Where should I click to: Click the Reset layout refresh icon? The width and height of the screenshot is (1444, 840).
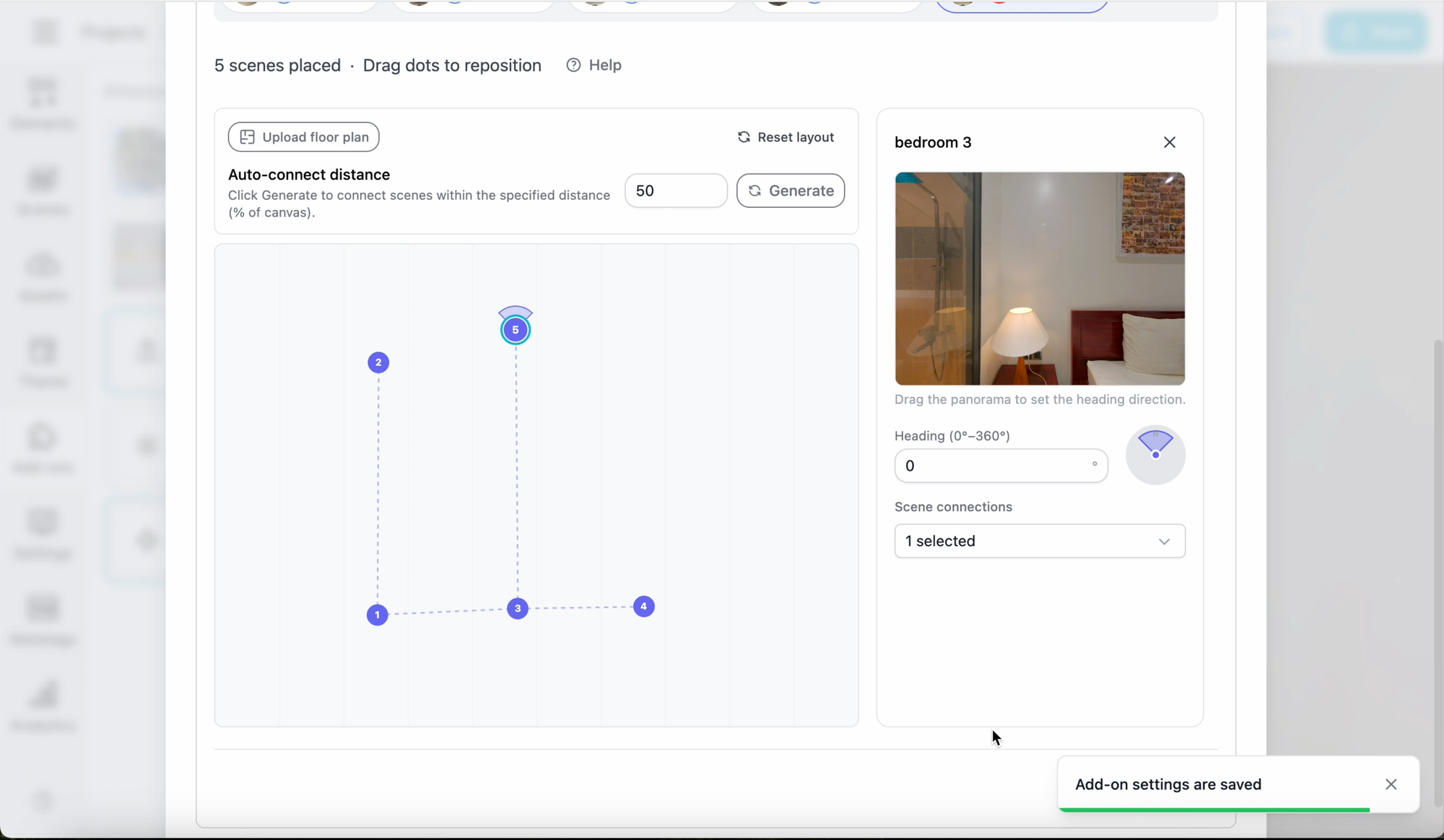coord(744,137)
